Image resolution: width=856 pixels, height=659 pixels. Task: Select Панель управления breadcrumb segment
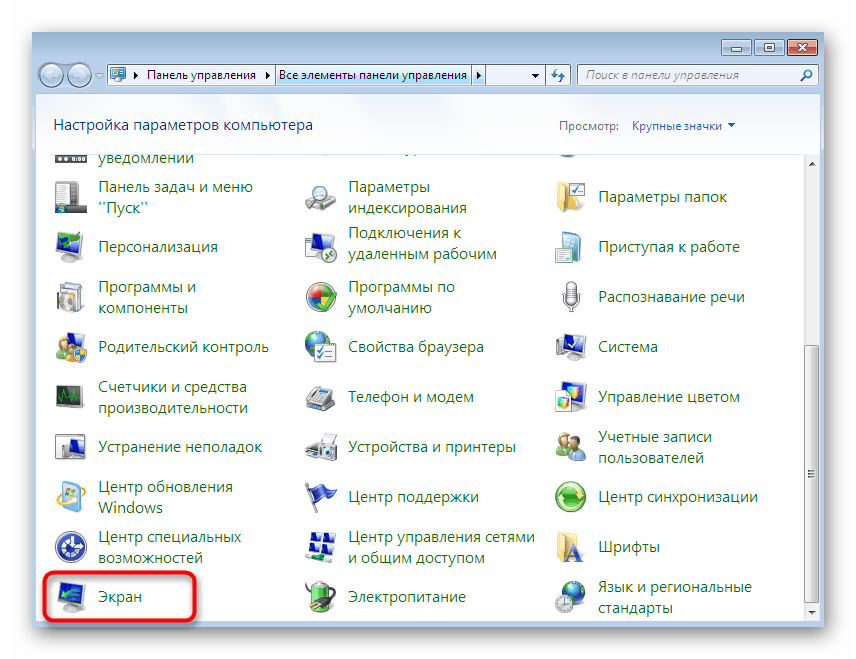click(x=201, y=75)
